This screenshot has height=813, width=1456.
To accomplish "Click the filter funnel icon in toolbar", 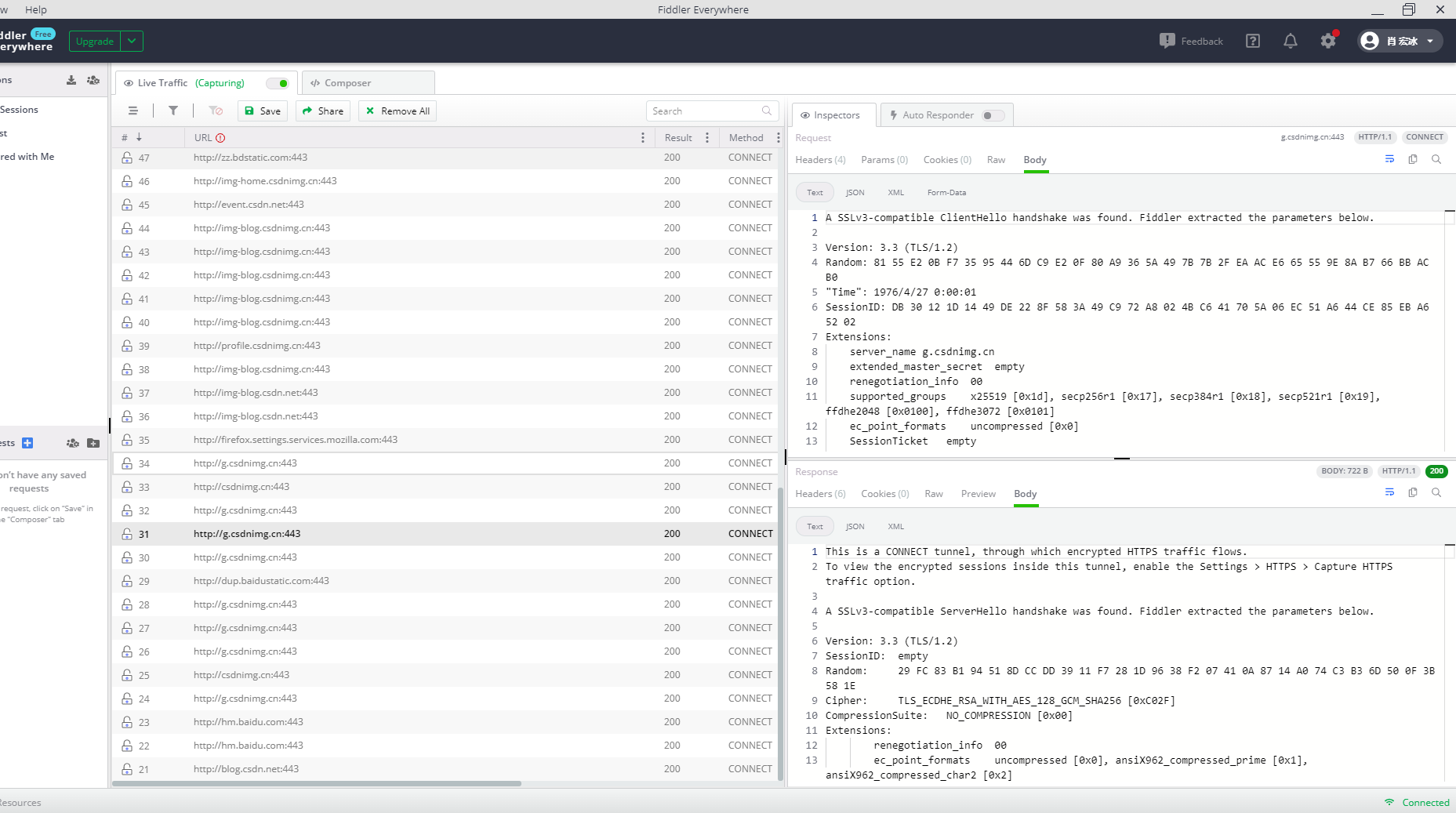I will [x=173, y=111].
